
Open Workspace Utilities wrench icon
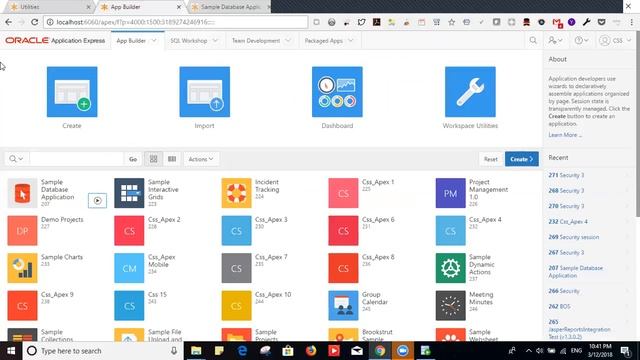click(x=470, y=92)
